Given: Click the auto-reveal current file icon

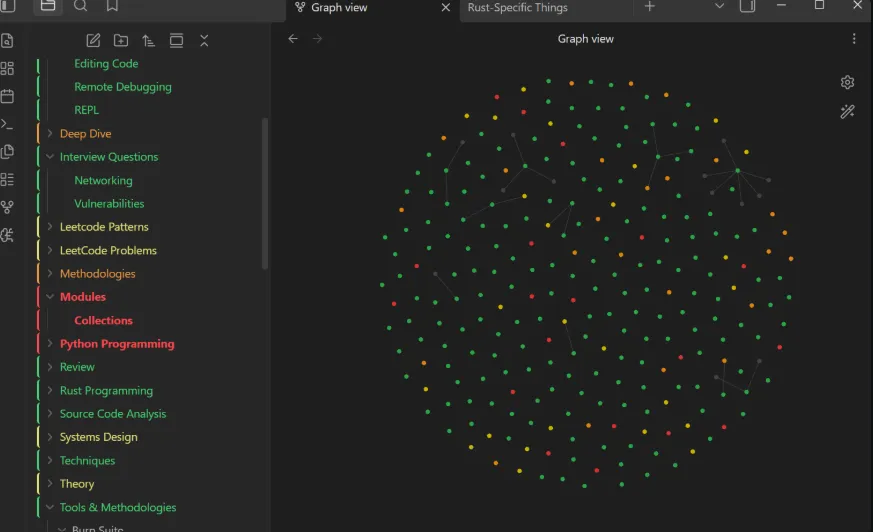Looking at the screenshot, I should pos(176,40).
